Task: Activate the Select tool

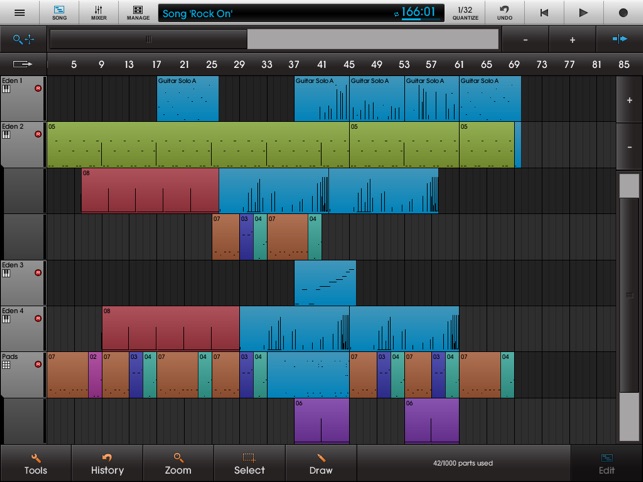Action: point(249,464)
